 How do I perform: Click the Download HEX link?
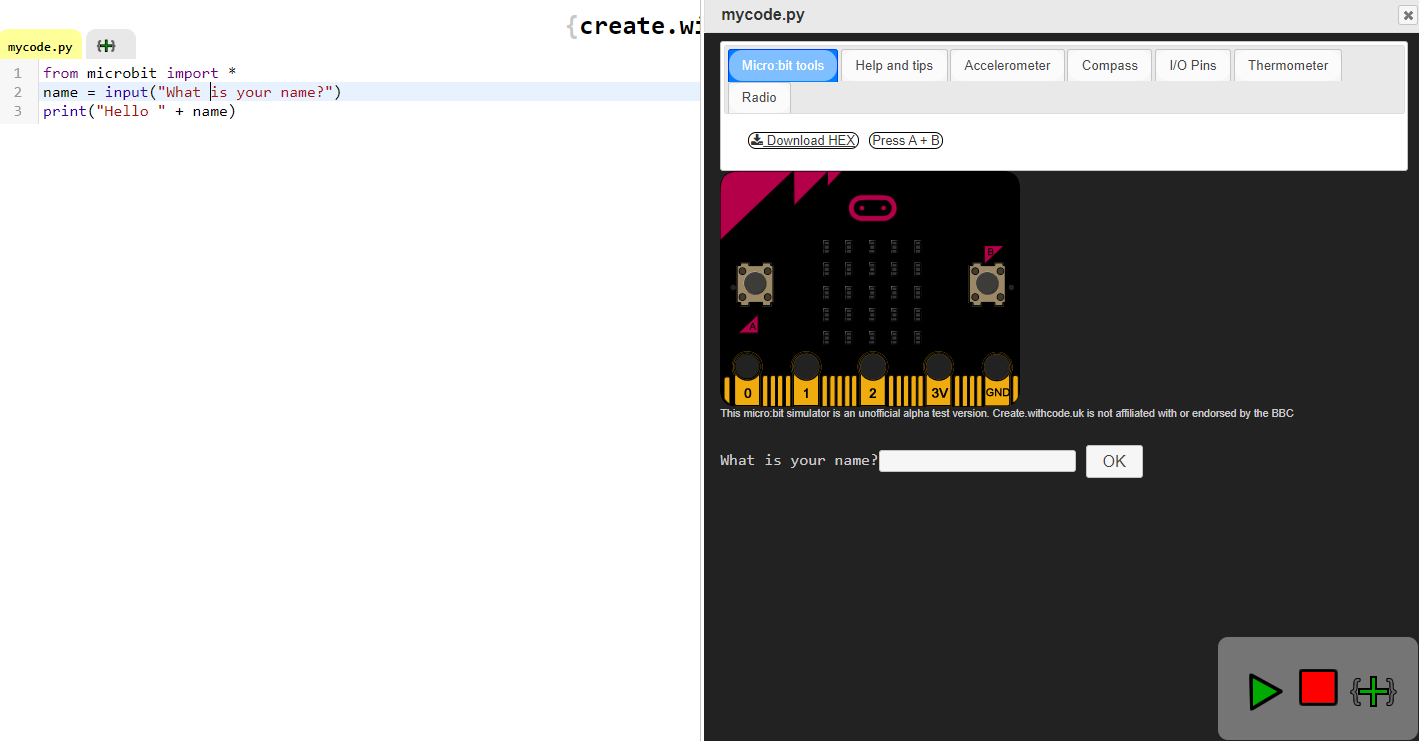[803, 141]
